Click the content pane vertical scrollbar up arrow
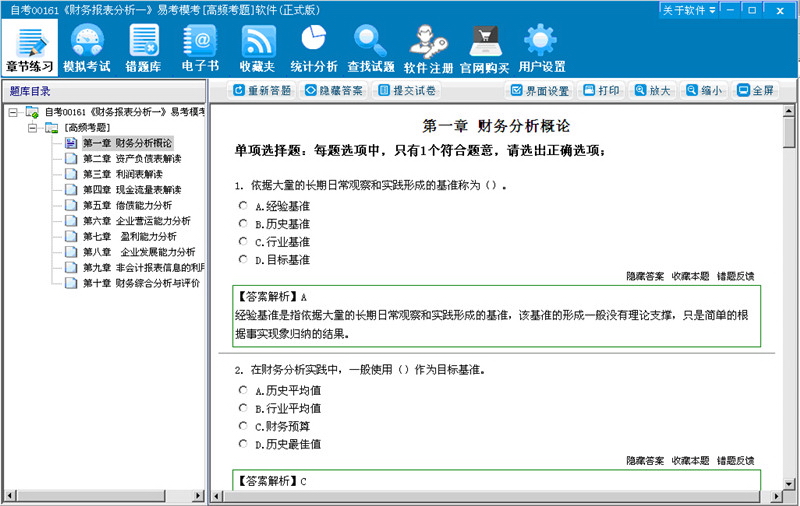 point(789,110)
